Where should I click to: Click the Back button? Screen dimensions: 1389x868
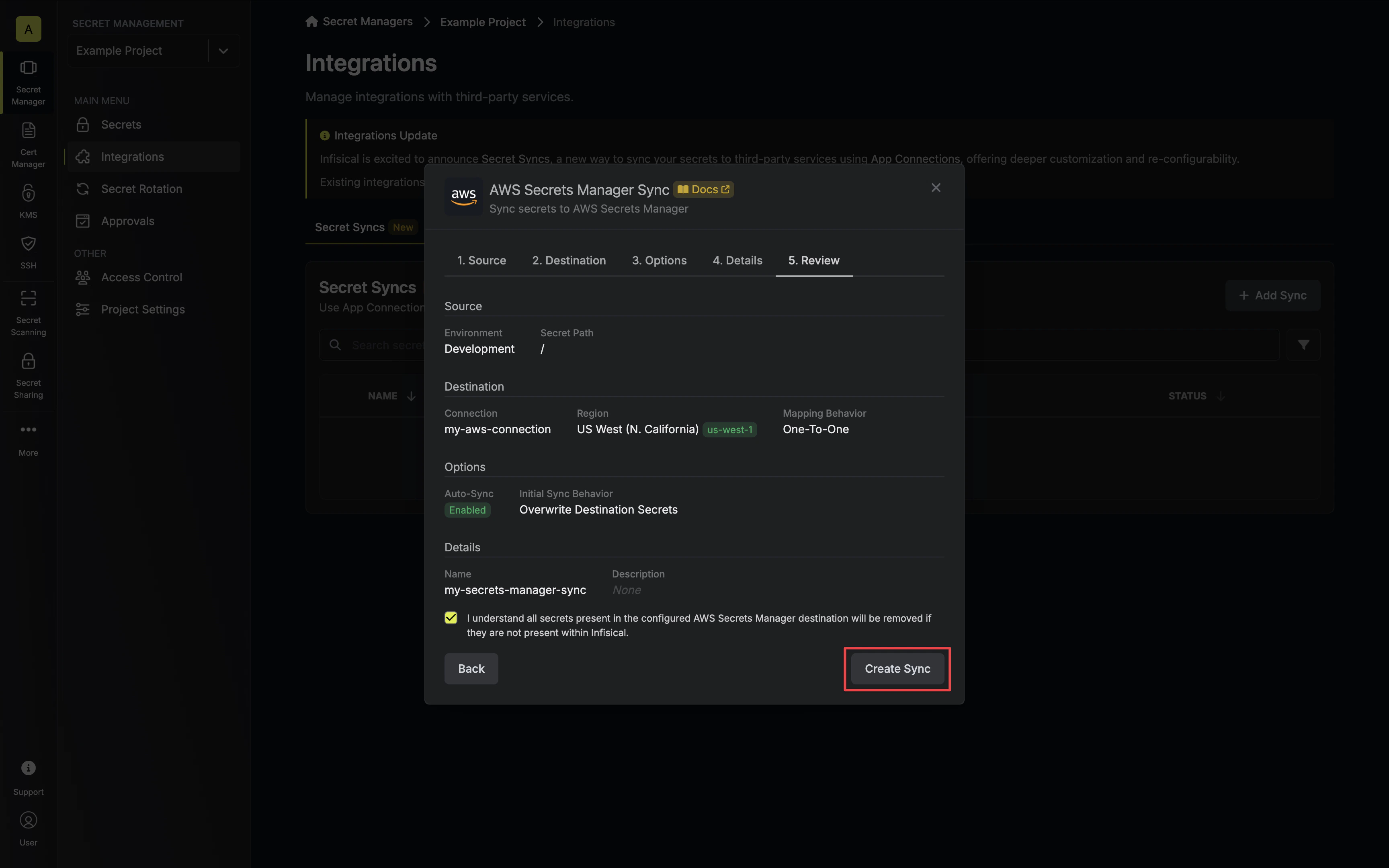471,669
